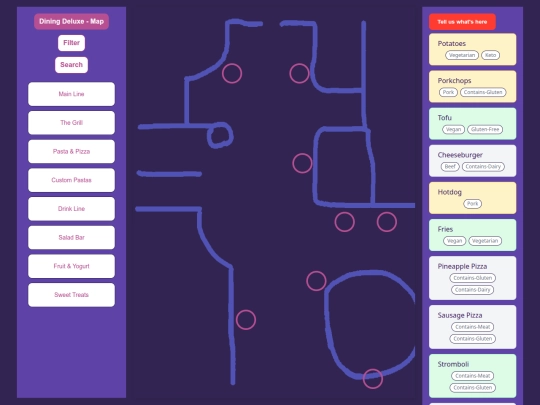Open the Porkchops food card
The image size is (540, 405).
click(472, 86)
